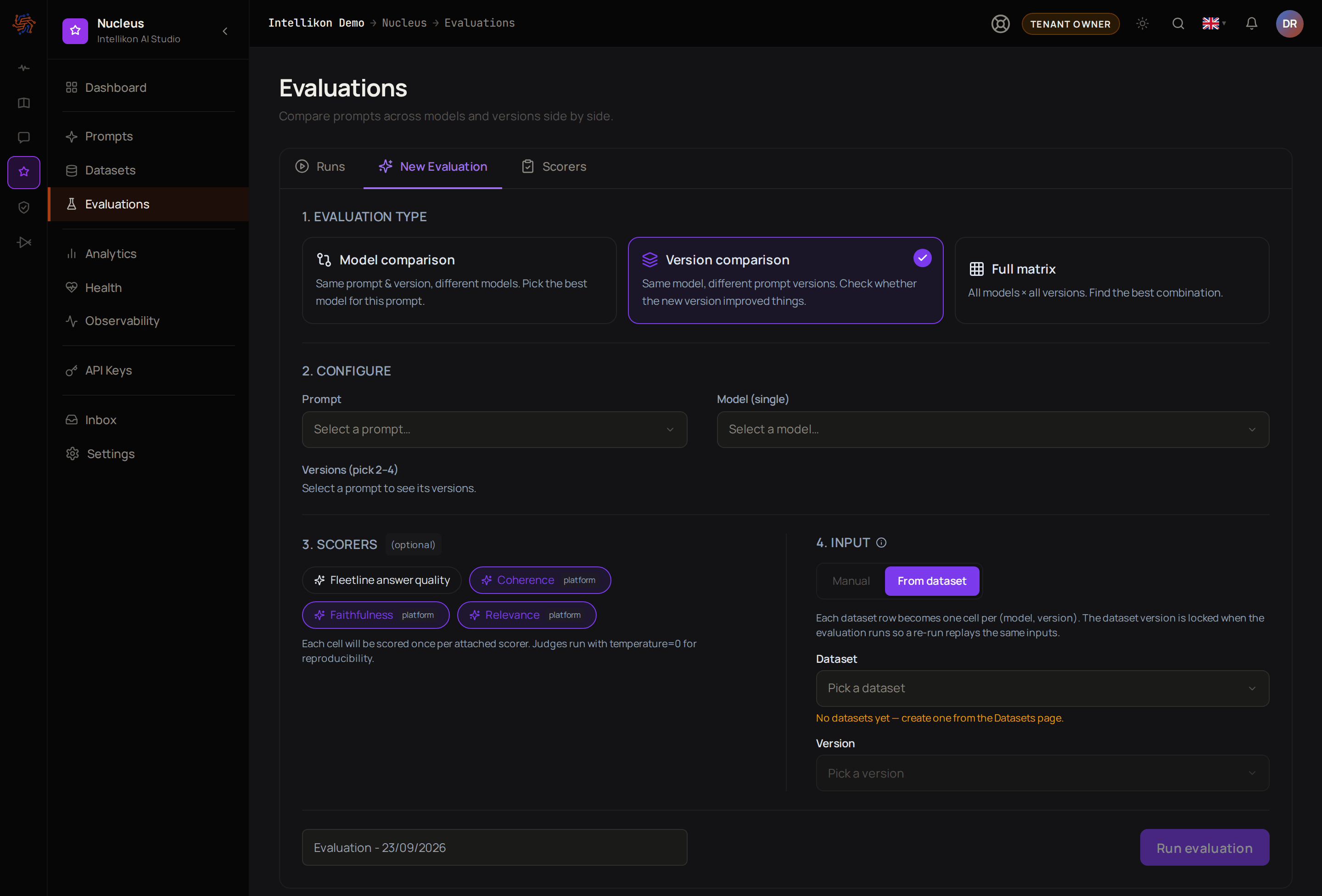The height and width of the screenshot is (896, 1322).
Task: Click the Intellikon logo icon
Action: point(24,24)
